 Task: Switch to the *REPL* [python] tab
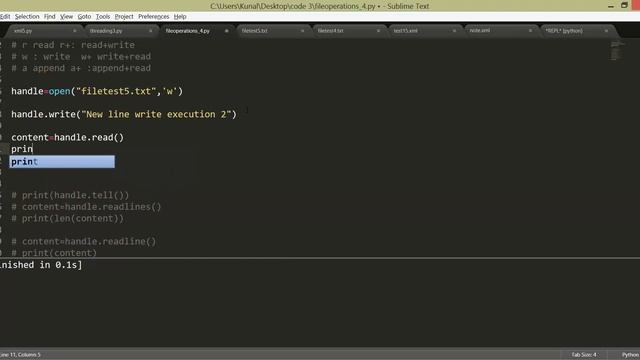[564, 31]
